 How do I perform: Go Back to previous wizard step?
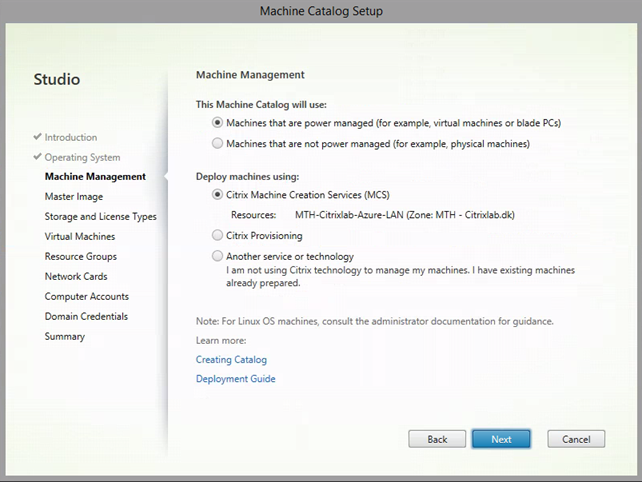tap(437, 439)
